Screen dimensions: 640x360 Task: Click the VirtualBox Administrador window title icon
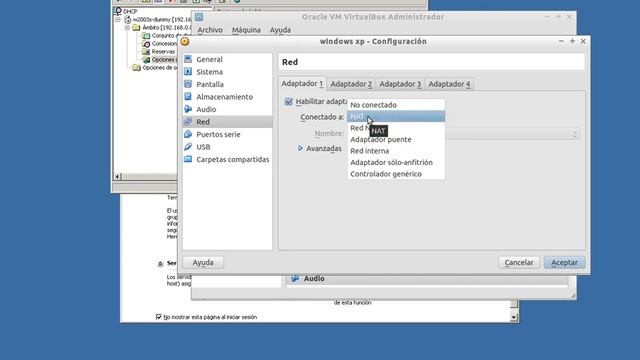pos(199,17)
